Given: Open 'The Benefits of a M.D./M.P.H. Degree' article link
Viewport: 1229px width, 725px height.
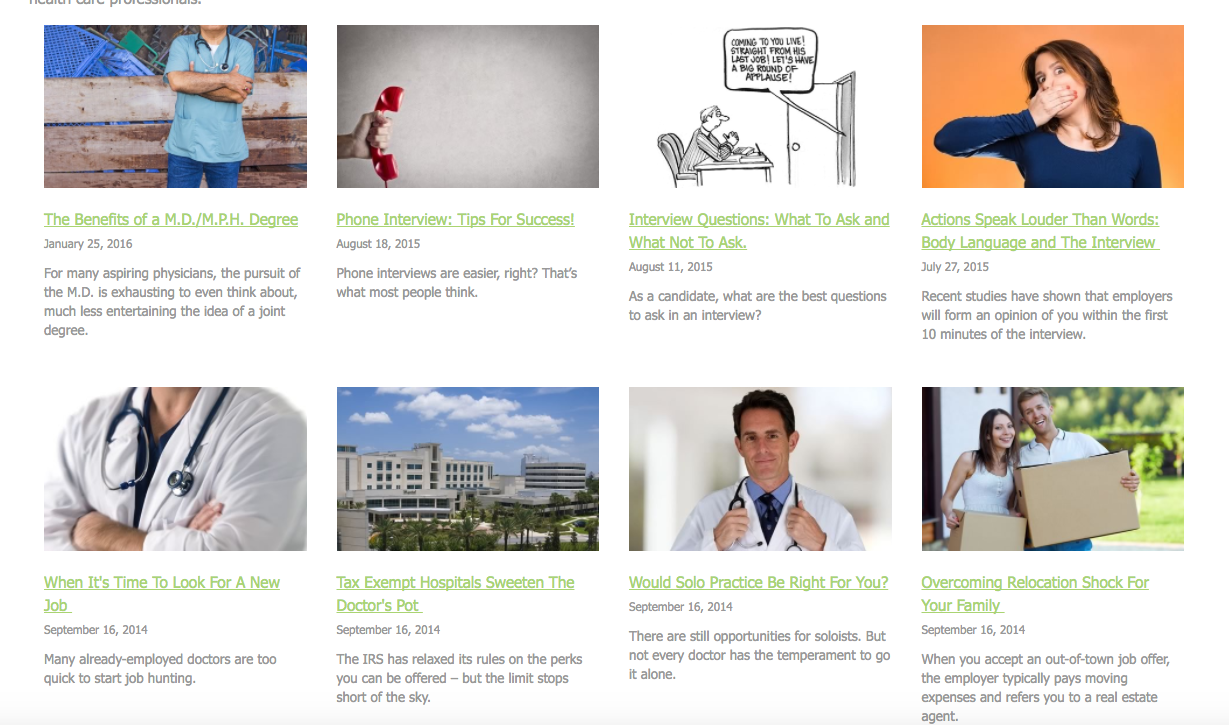Looking at the screenshot, I should [x=171, y=220].
